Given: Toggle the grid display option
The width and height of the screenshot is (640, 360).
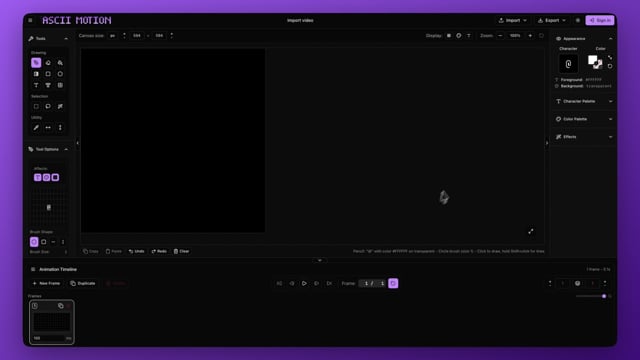Looking at the screenshot, I should (449, 36).
